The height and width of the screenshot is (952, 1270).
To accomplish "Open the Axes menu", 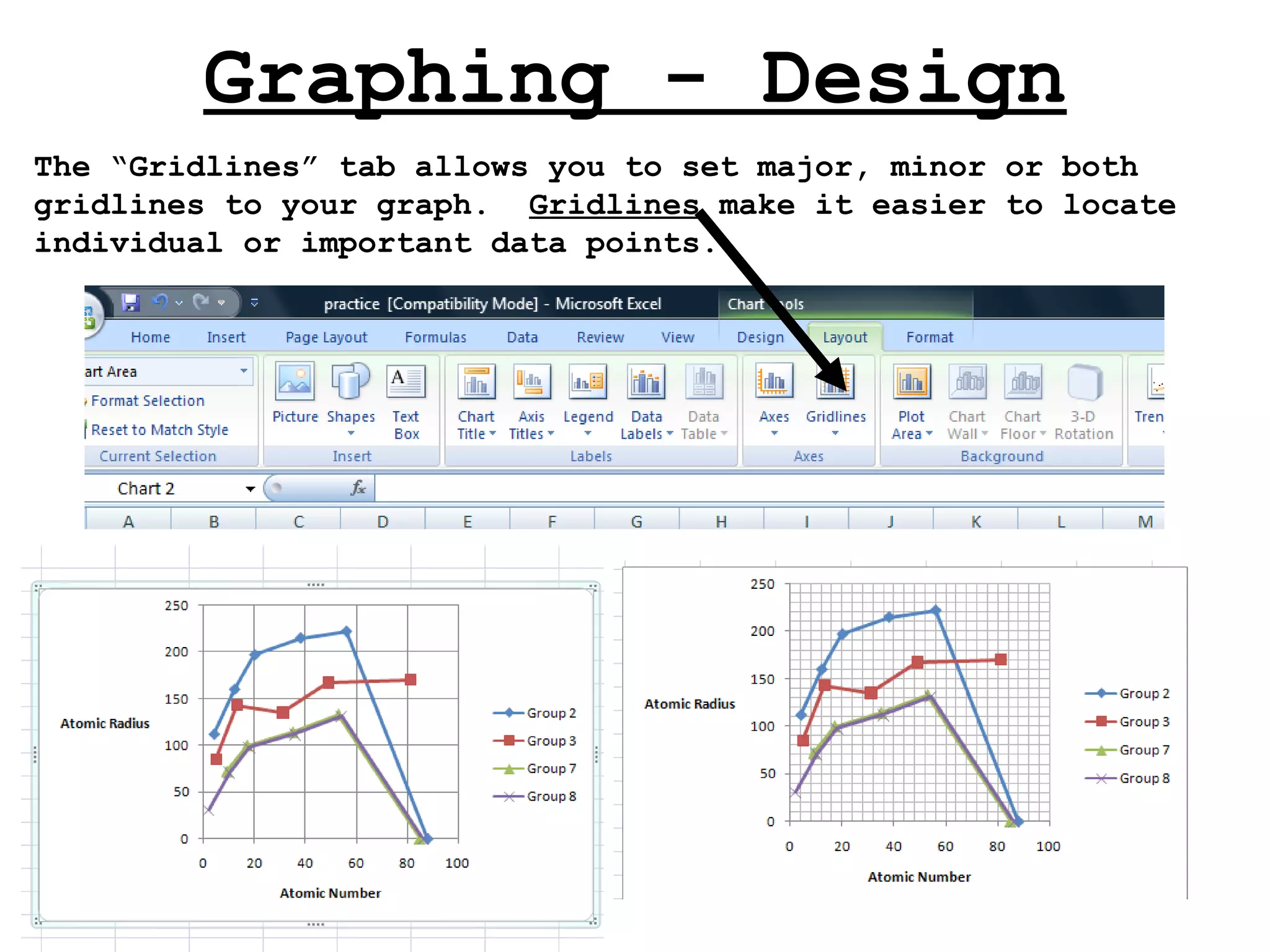I will (x=774, y=400).
